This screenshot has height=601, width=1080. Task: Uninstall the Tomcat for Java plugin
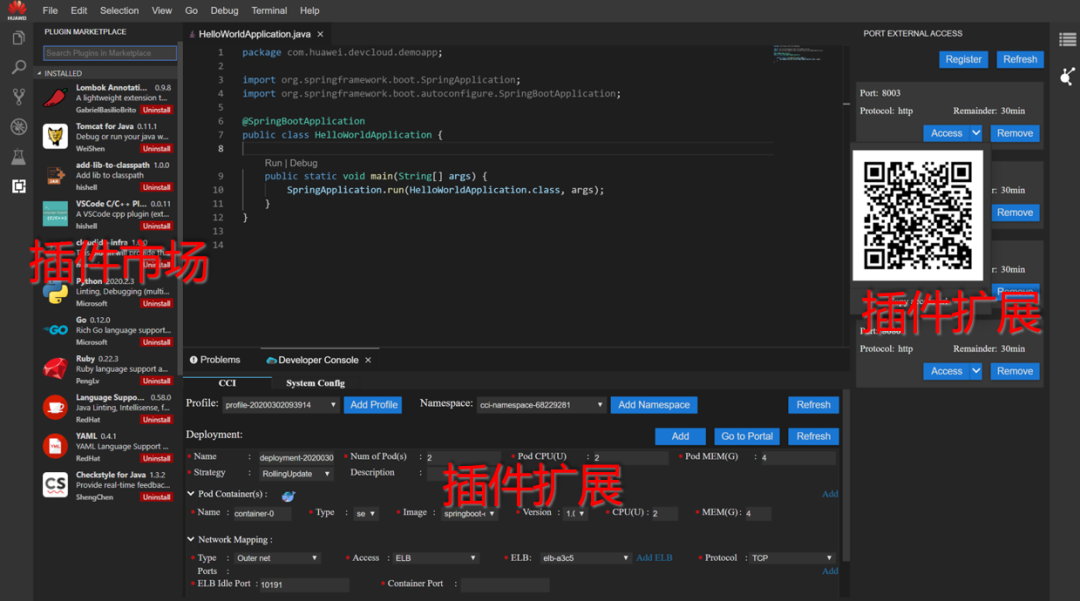click(x=156, y=148)
